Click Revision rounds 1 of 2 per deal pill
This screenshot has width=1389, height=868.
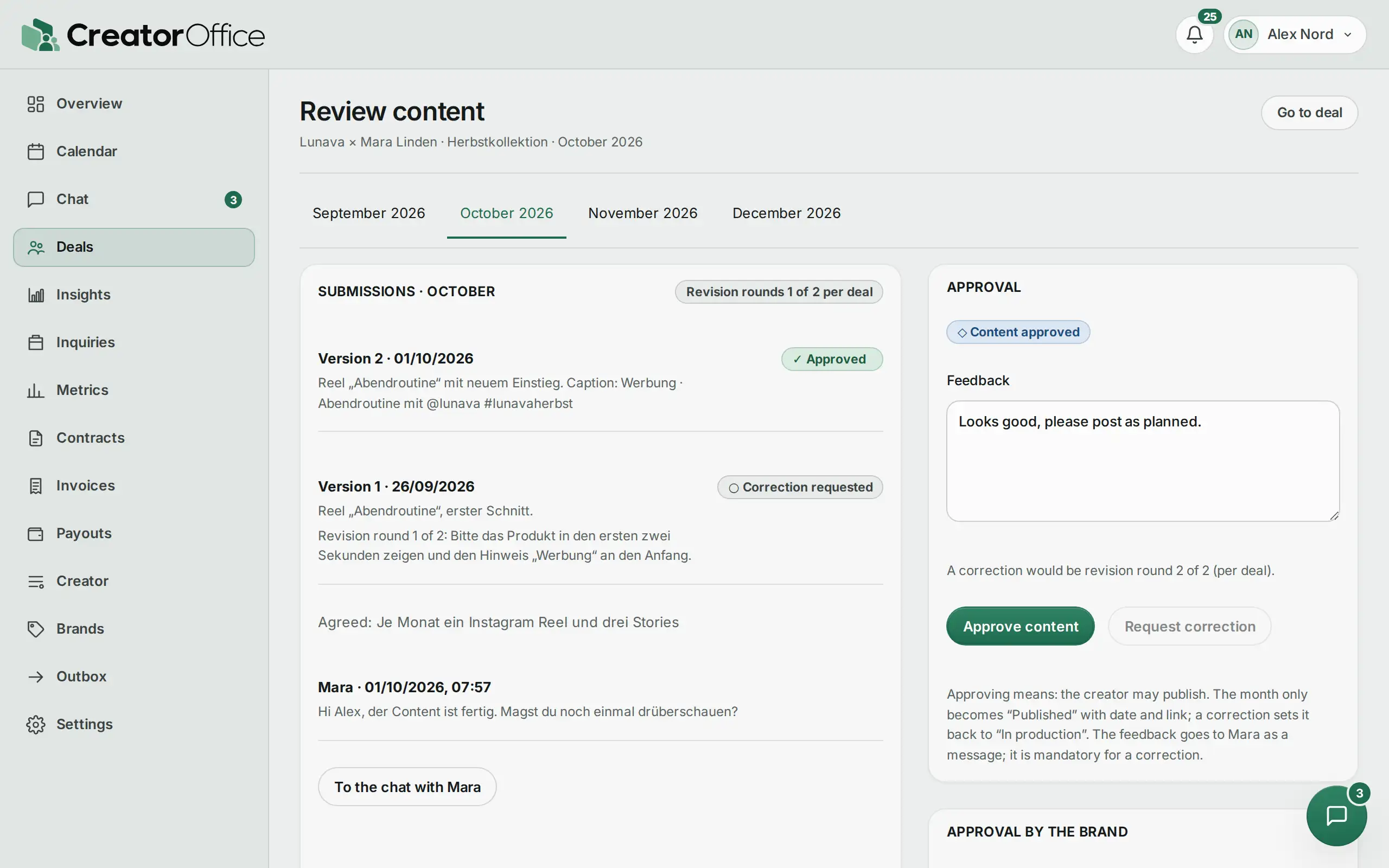(779, 292)
